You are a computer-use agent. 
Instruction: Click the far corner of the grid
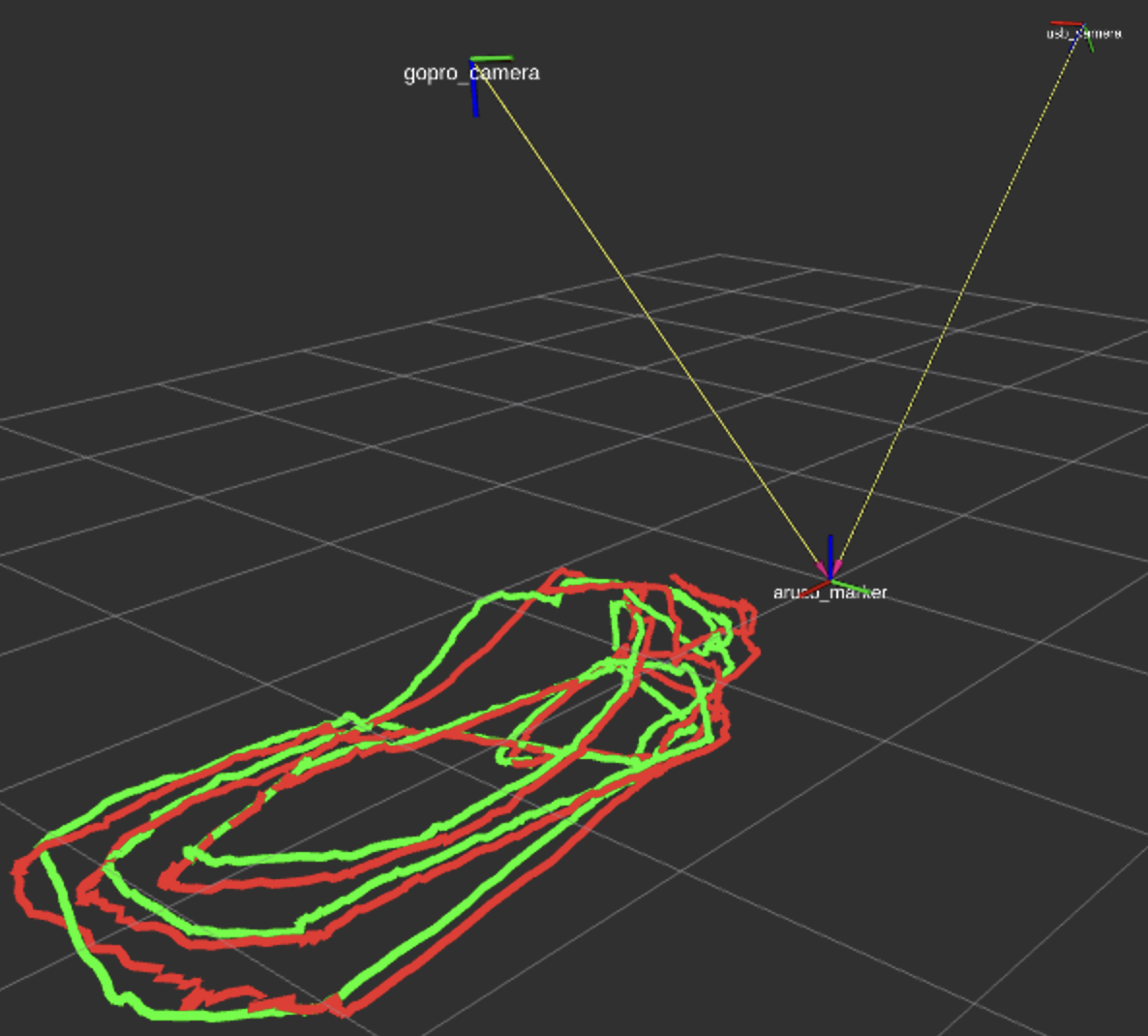[x=719, y=256]
